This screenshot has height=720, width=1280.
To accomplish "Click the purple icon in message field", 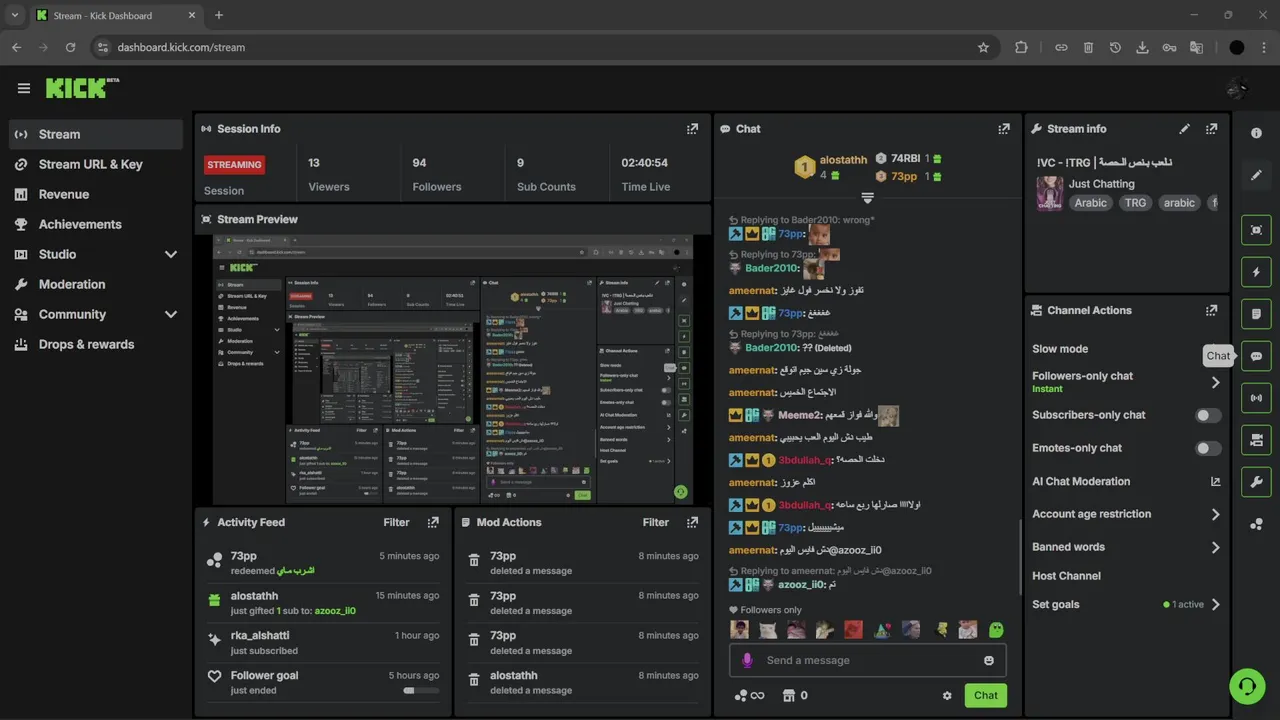I will pos(747,660).
